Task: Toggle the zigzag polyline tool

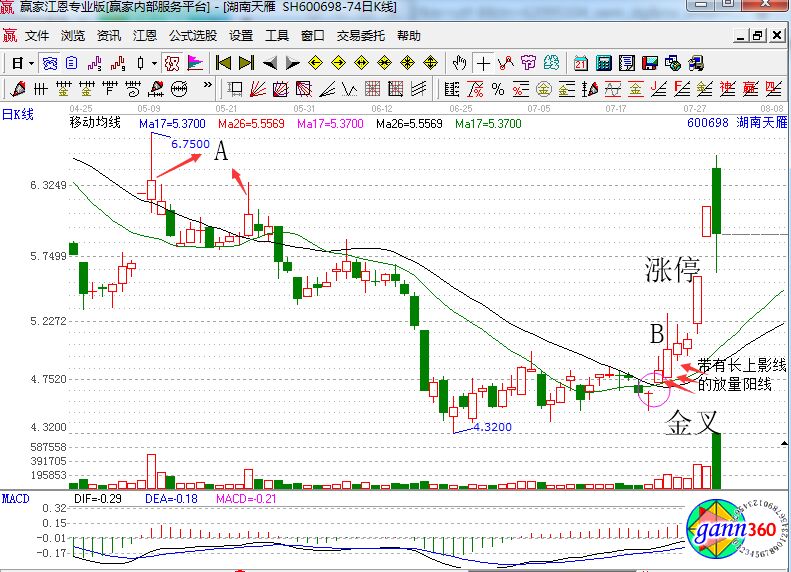Action: pos(506,62)
